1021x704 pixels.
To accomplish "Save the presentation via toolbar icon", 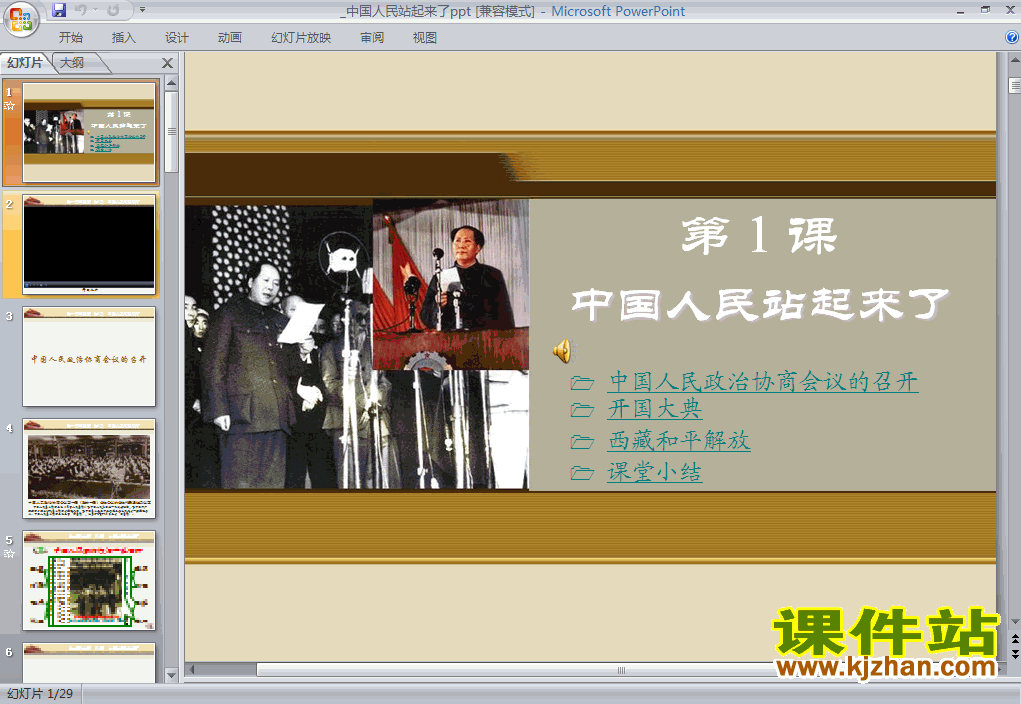I will click(x=59, y=10).
